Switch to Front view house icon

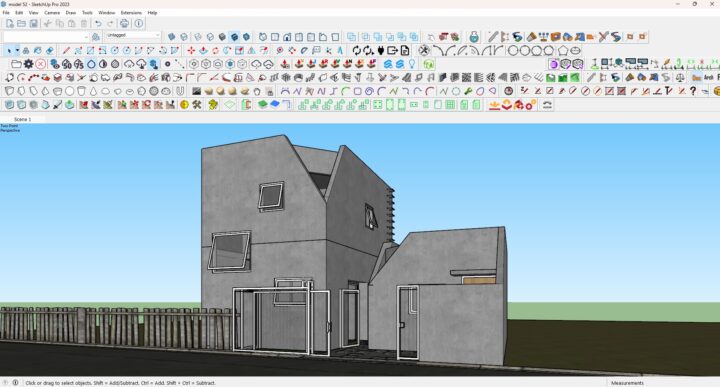pos(287,37)
